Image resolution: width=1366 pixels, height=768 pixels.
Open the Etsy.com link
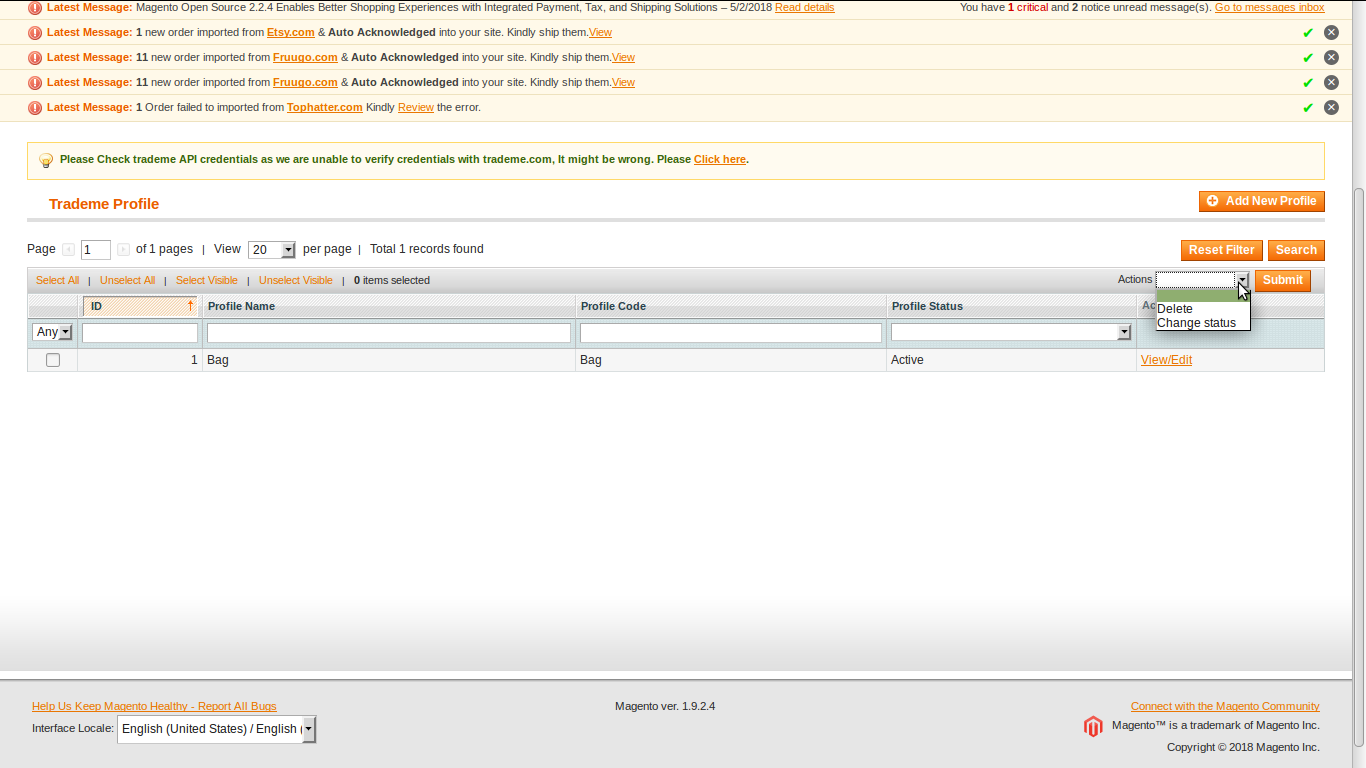[291, 32]
